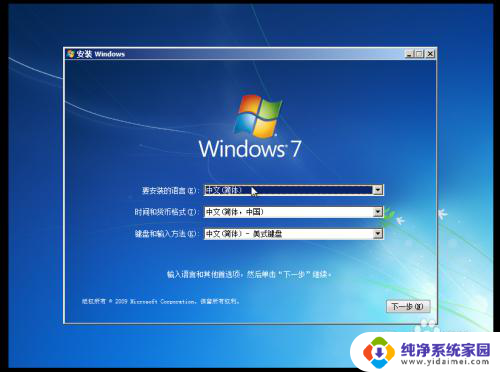500x372 pixels.
Task: Open the language to install dropdown arrow
Action: click(x=377, y=190)
